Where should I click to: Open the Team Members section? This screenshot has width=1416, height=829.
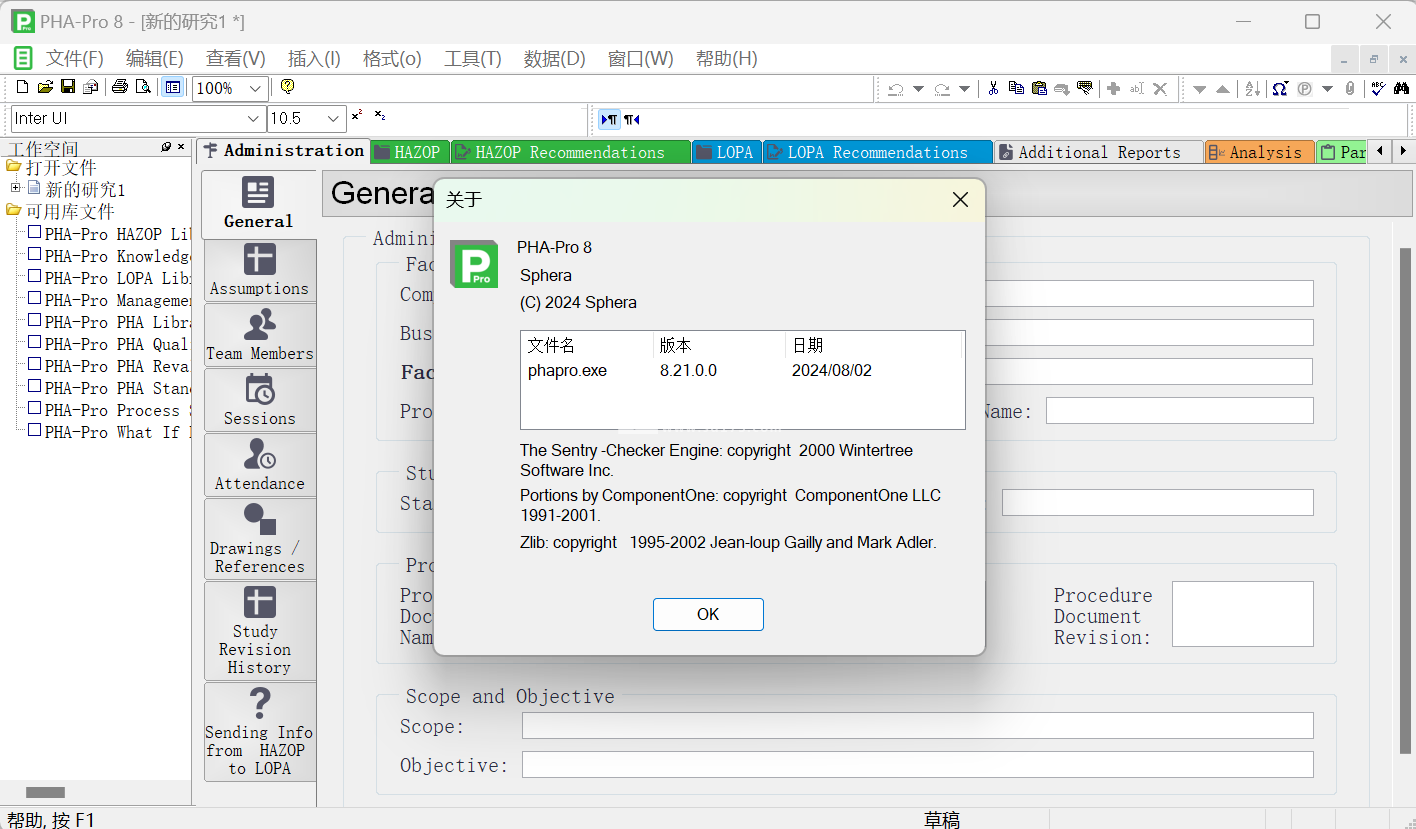coord(259,335)
